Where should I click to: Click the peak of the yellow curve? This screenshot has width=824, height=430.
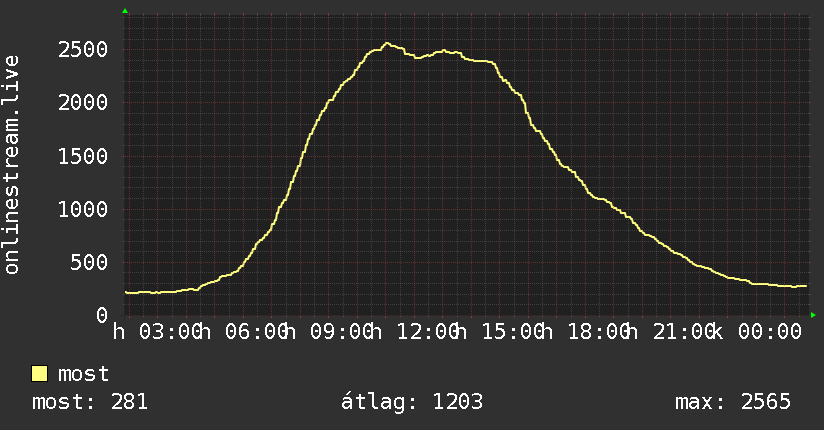pos(387,44)
